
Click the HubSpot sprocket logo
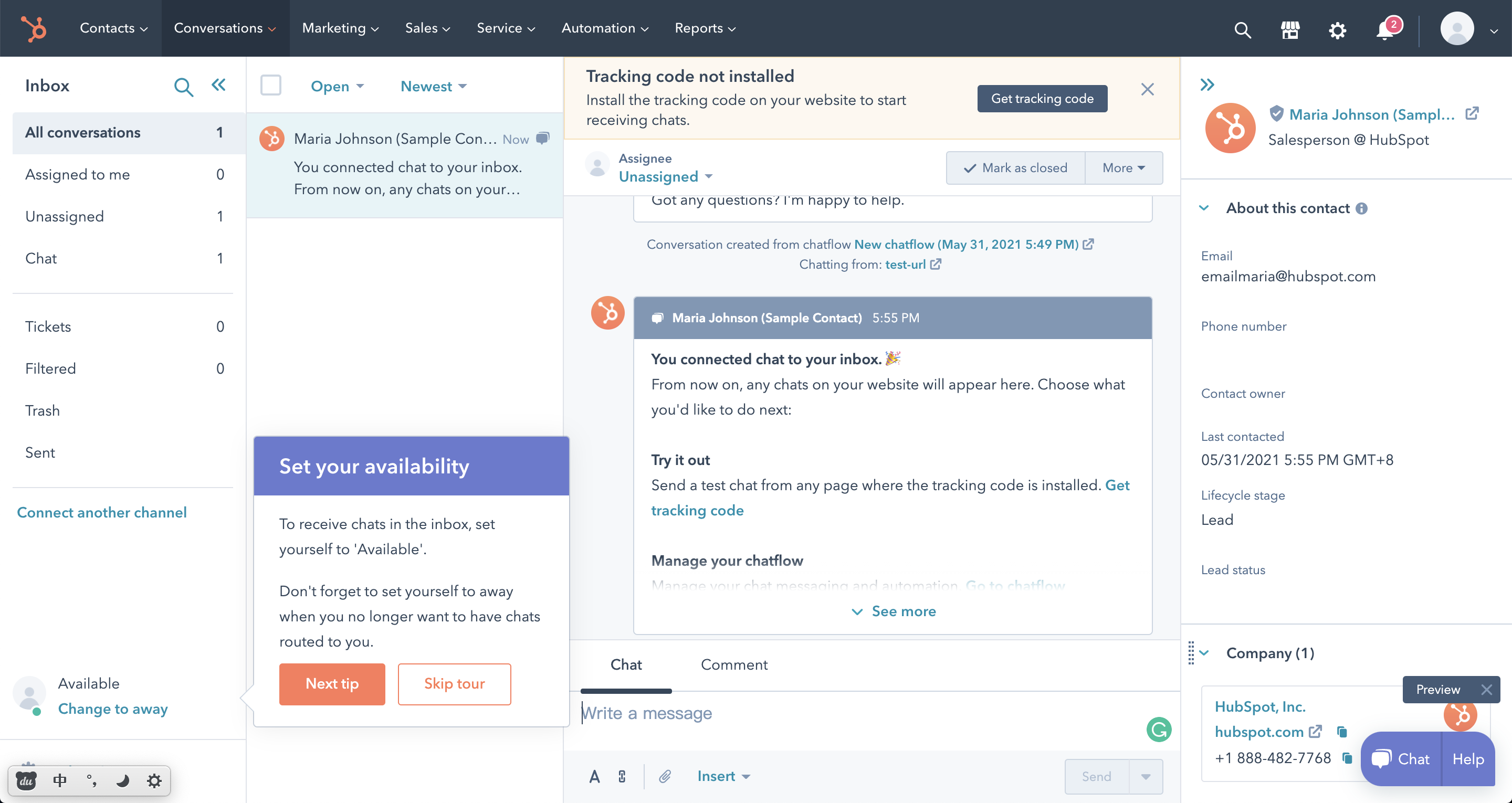click(34, 28)
